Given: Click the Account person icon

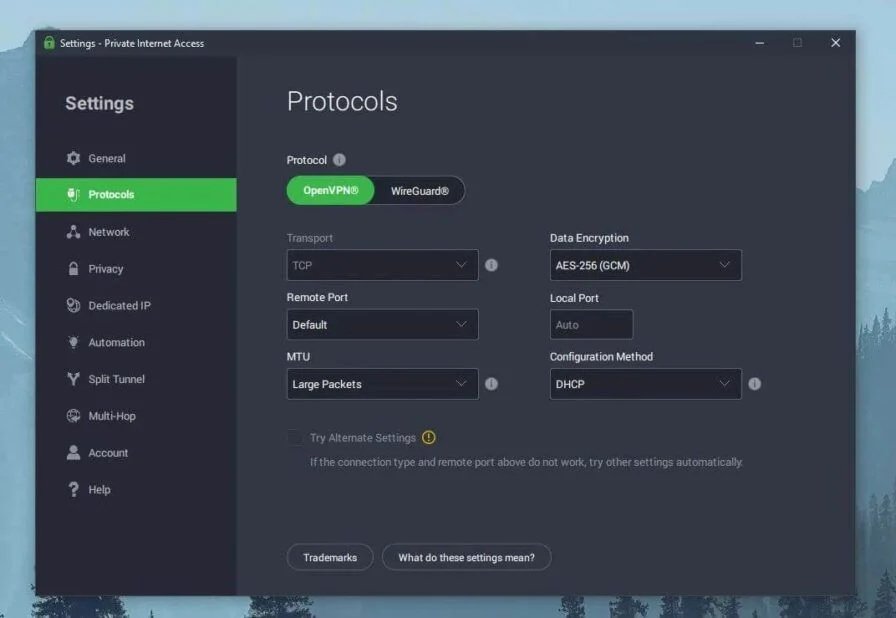Looking at the screenshot, I should coord(73,452).
